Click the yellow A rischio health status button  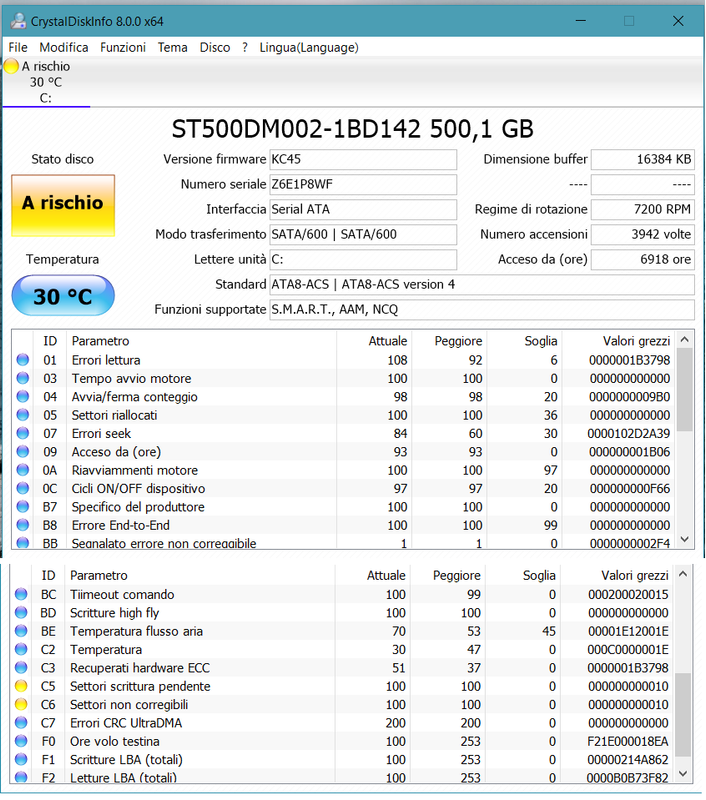[x=63, y=205]
